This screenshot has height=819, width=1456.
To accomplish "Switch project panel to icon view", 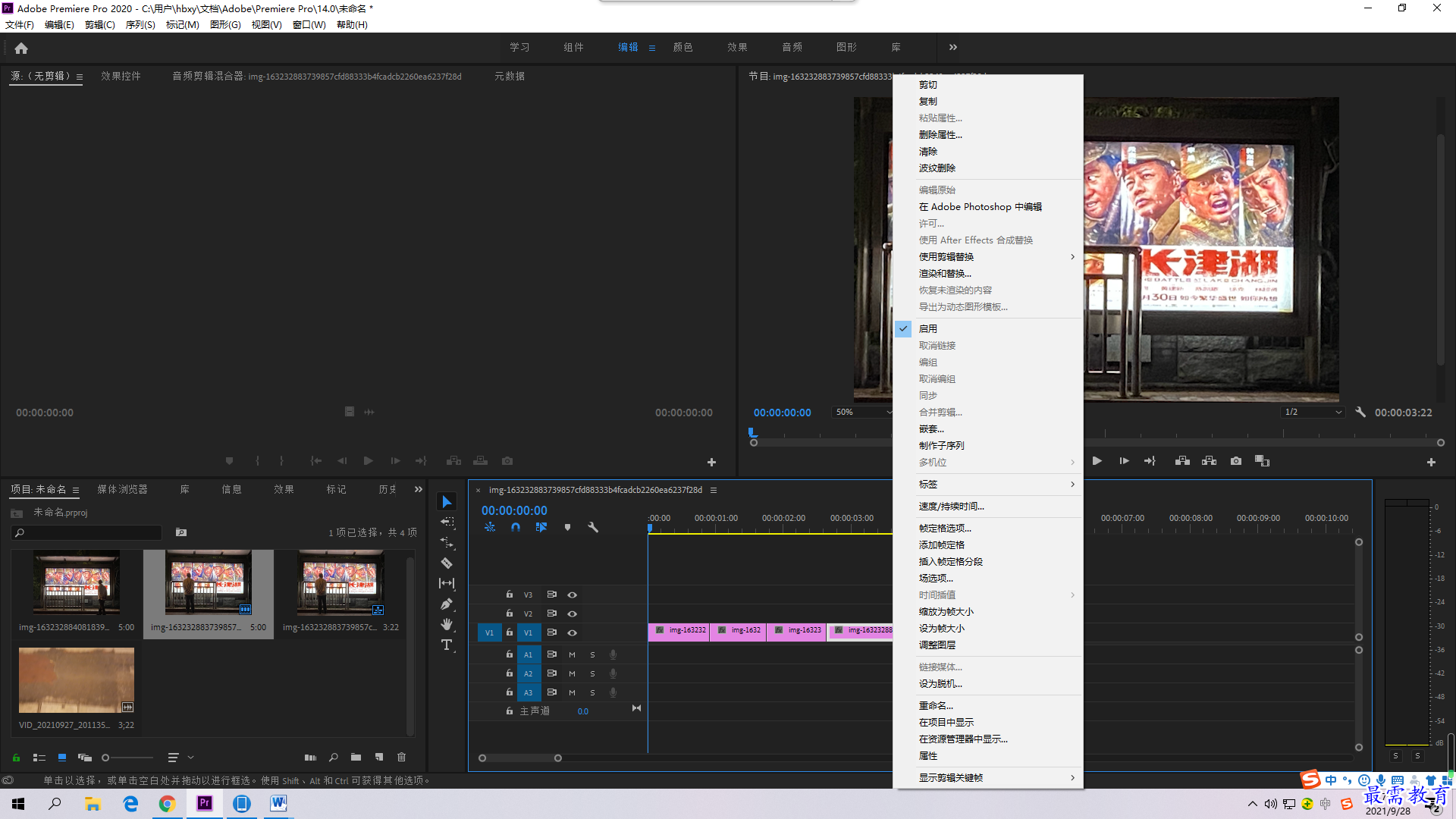I will (62, 757).
